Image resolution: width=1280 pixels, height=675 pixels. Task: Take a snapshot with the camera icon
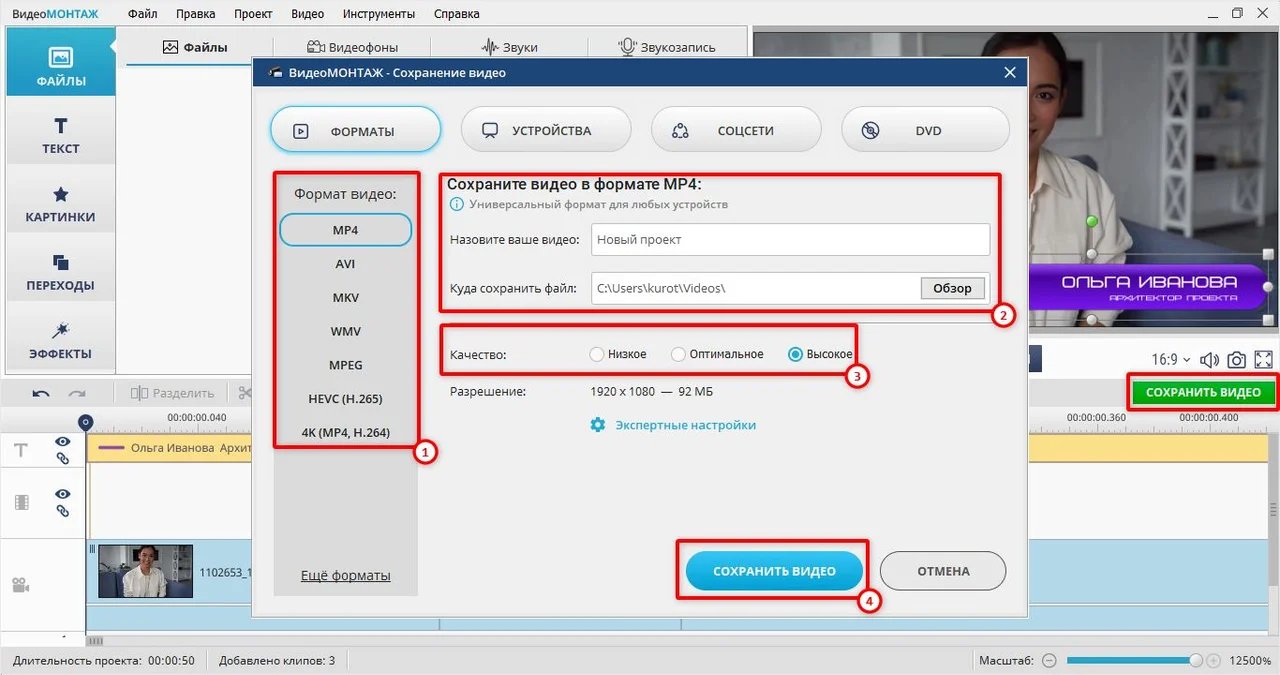tap(1237, 360)
